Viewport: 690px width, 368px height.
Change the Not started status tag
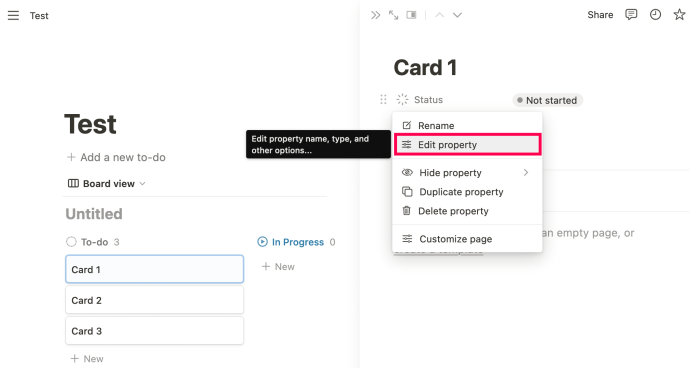547,100
